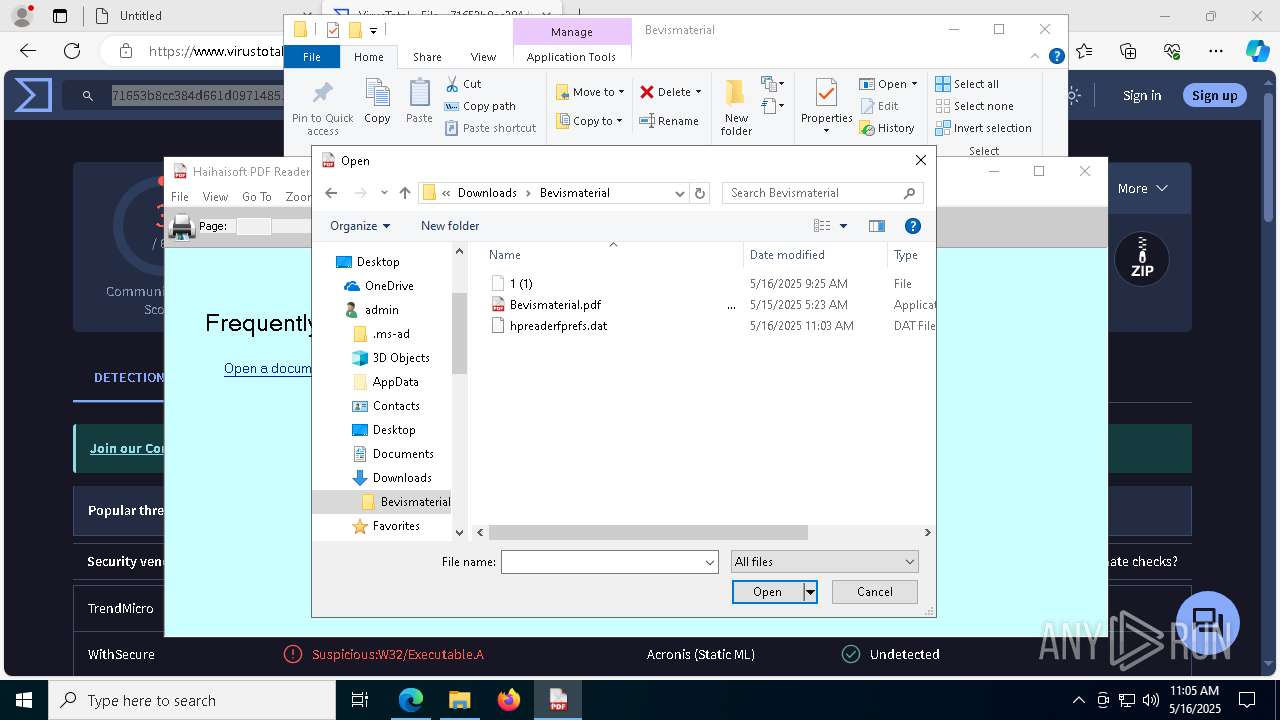Click Select none in Explorer ribbon
This screenshot has width=1280, height=720.
tap(974, 106)
